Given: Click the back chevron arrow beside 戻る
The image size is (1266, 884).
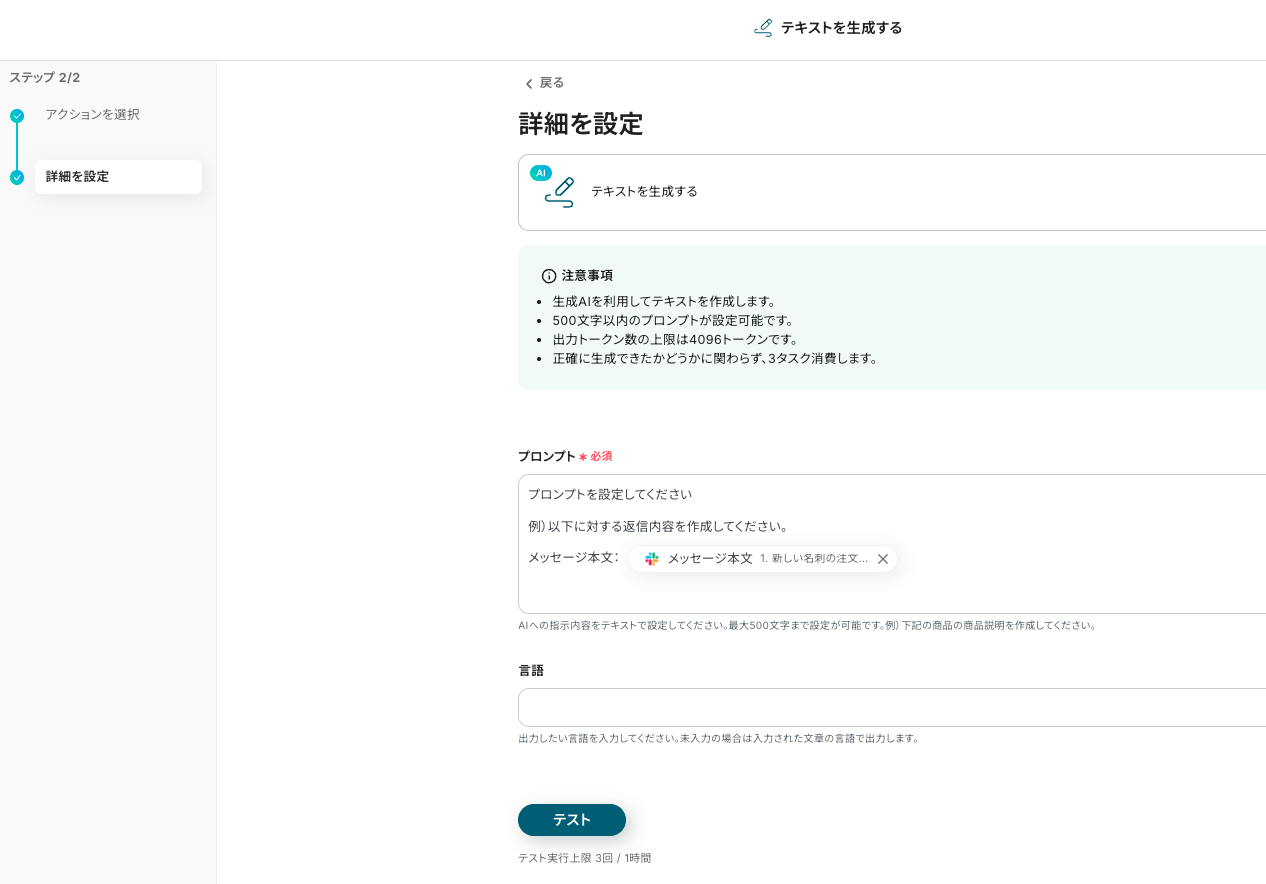Looking at the screenshot, I should coord(529,84).
